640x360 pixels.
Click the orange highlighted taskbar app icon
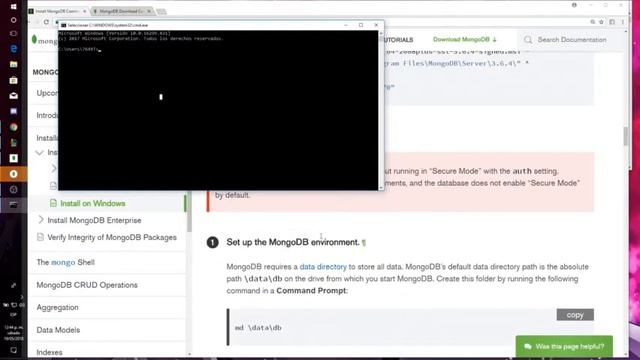pyautogui.click(x=13, y=174)
